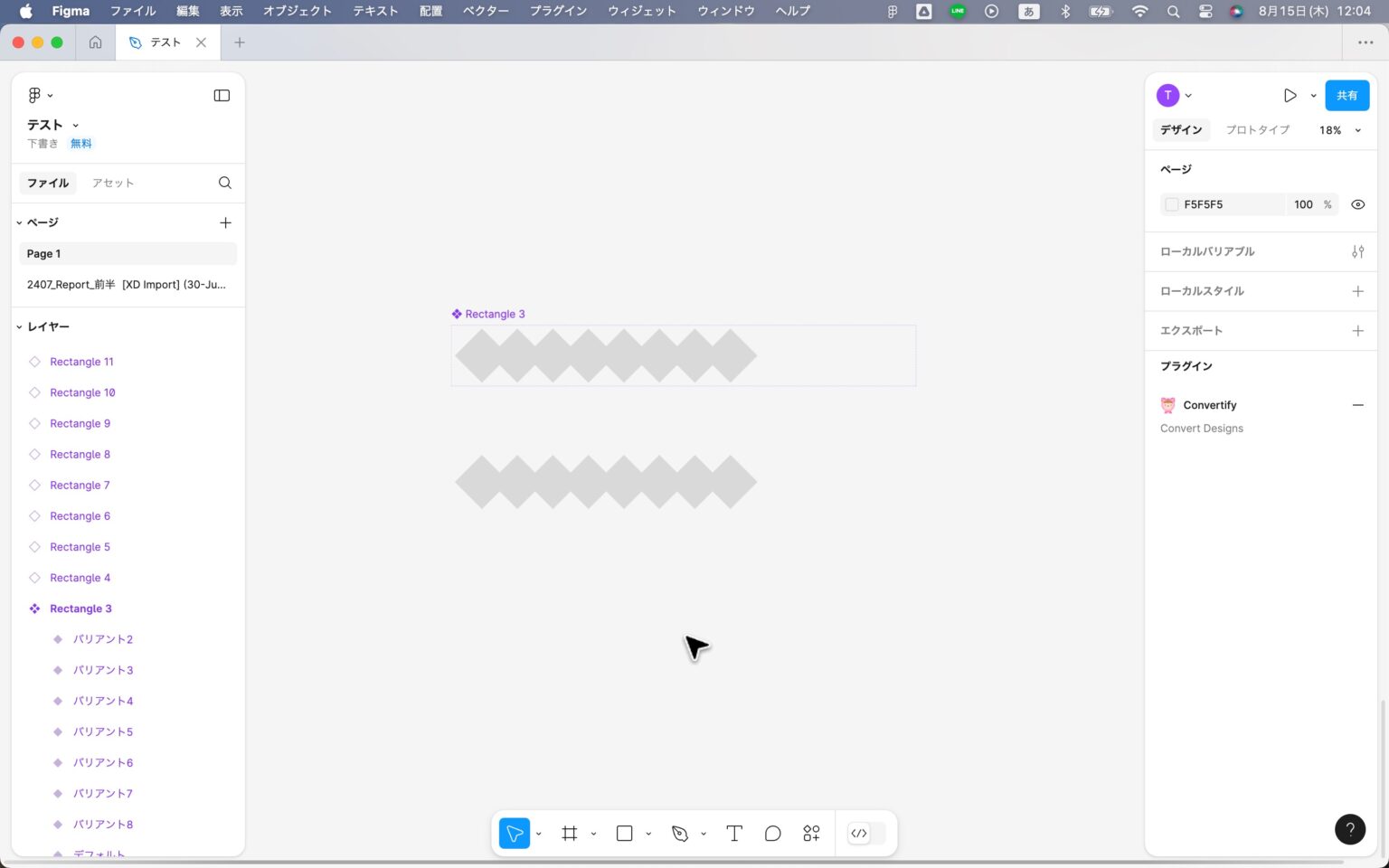The image size is (1389, 868).
Task: Select the Move tool in toolbar
Action: point(514,833)
